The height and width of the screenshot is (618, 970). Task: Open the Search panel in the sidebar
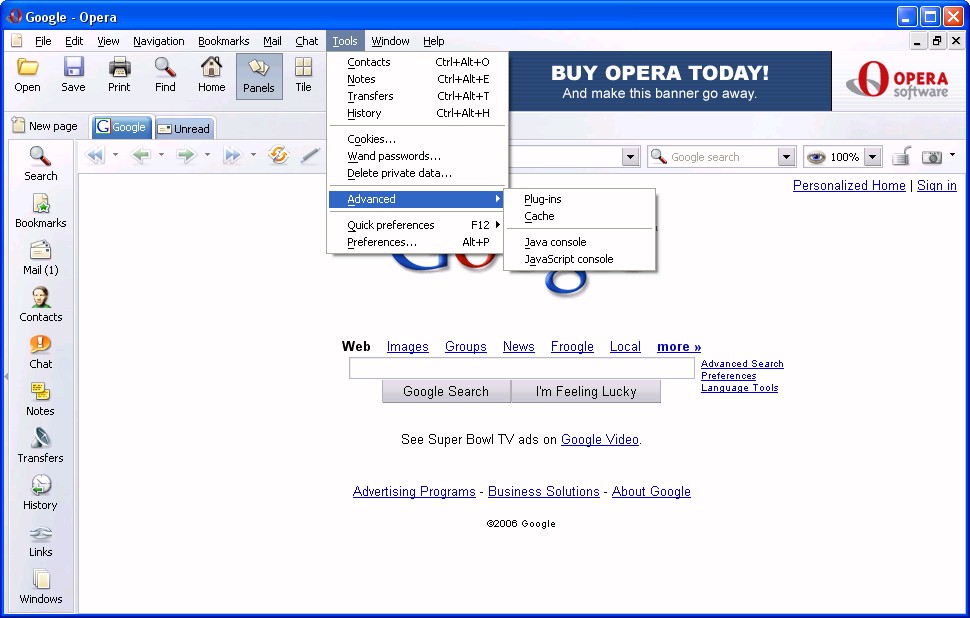(41, 164)
